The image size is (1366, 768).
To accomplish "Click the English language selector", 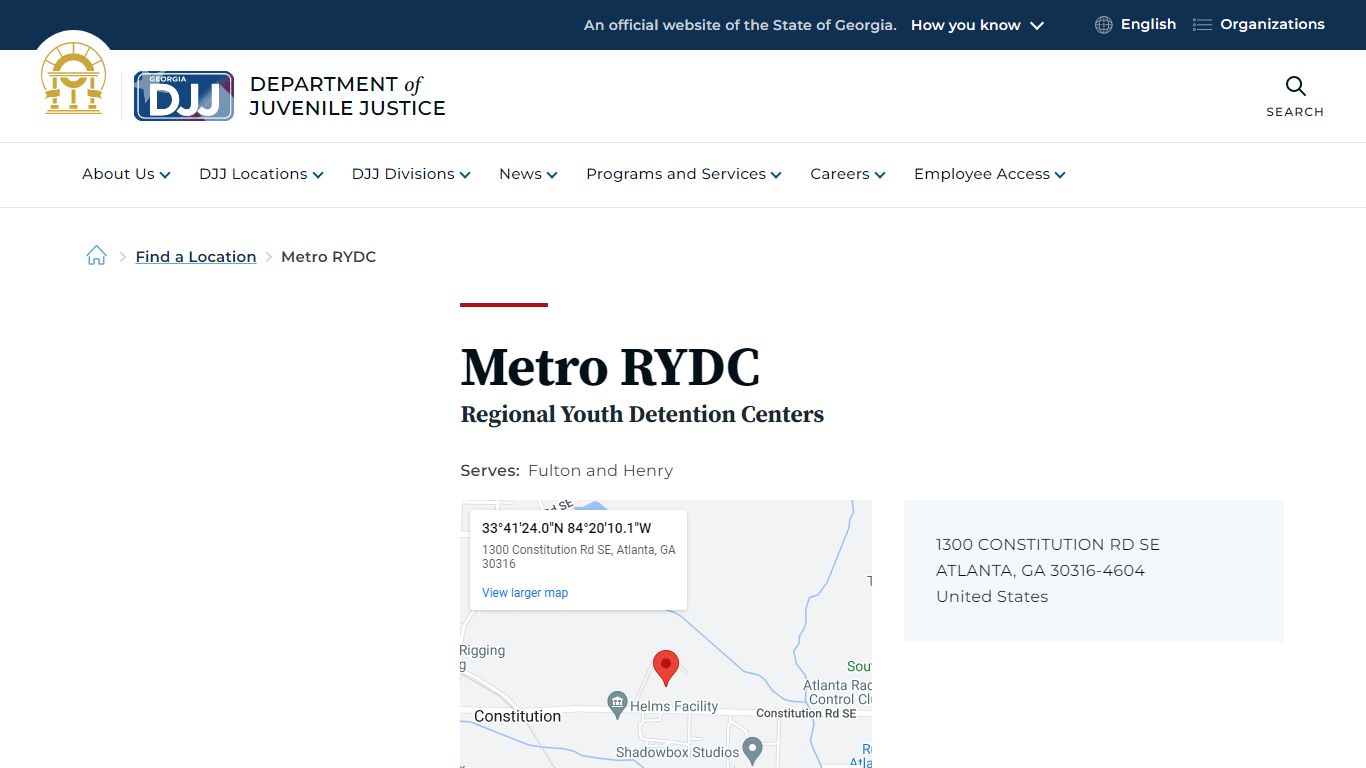I will tap(1148, 24).
